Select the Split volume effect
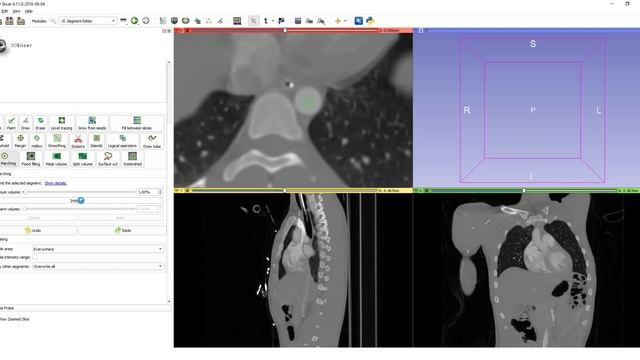Image resolution: width=640 pixels, height=360 pixels. pos(82,159)
